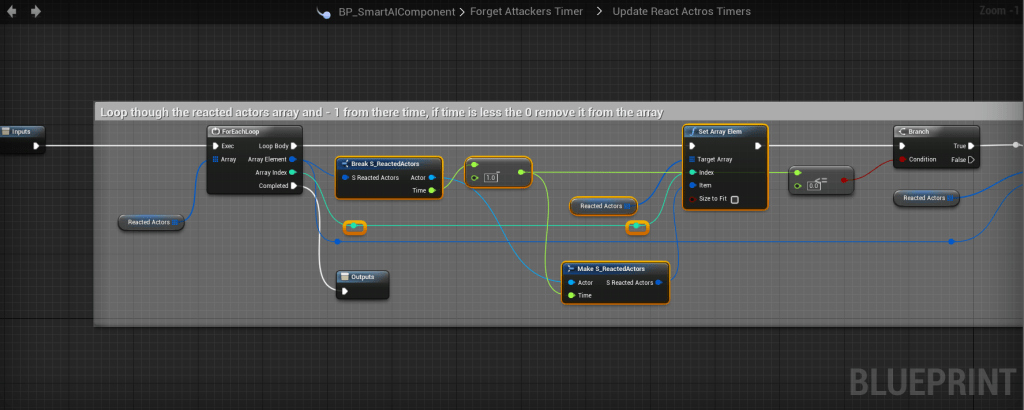Click the Break S_ReactedActors node icon
The height and width of the screenshot is (410, 1024).
tap(345, 163)
